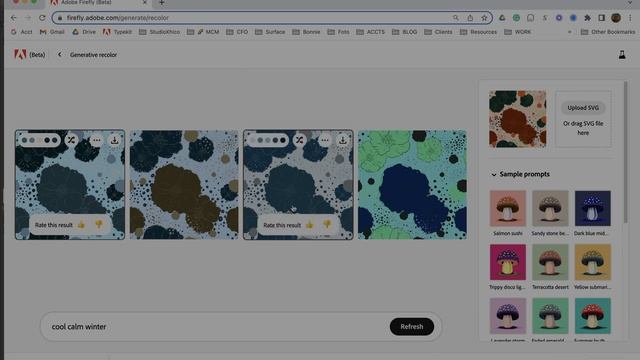This screenshot has width=640, height=360.
Task: Open the Drive bookmark
Action: click(x=84, y=32)
